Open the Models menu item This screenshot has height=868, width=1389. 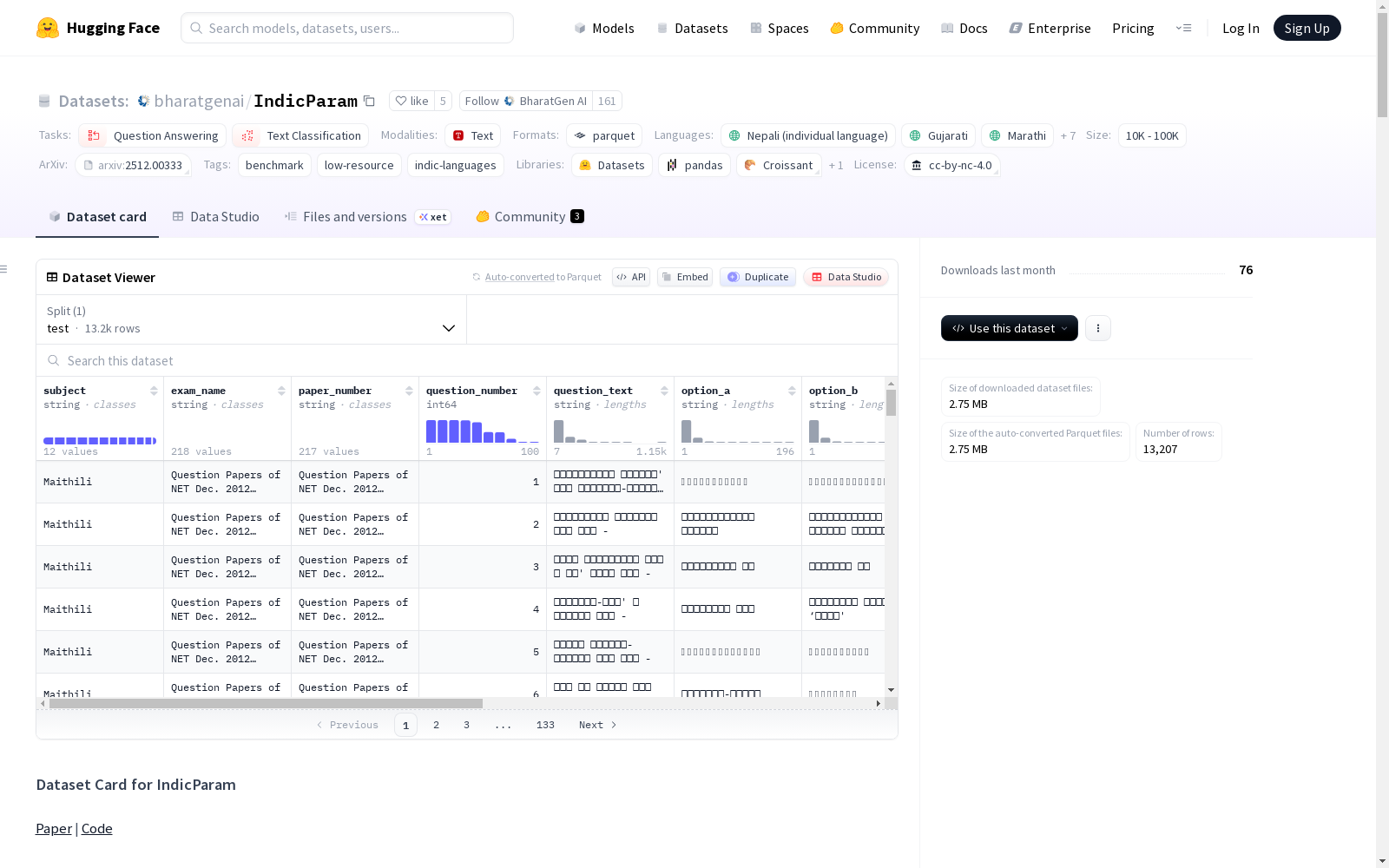[x=604, y=28]
